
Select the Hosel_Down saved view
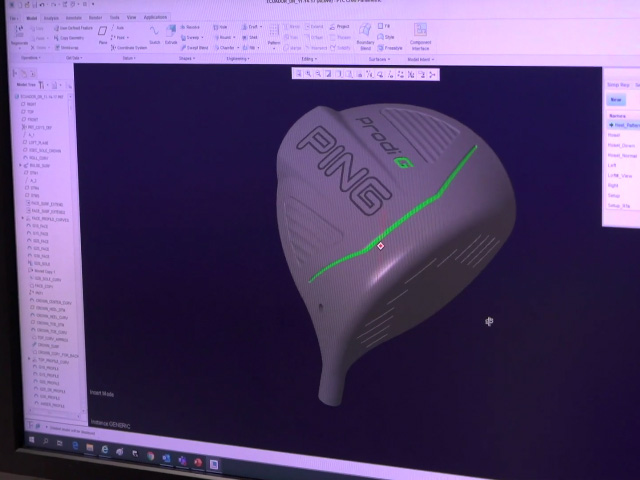coord(621,145)
